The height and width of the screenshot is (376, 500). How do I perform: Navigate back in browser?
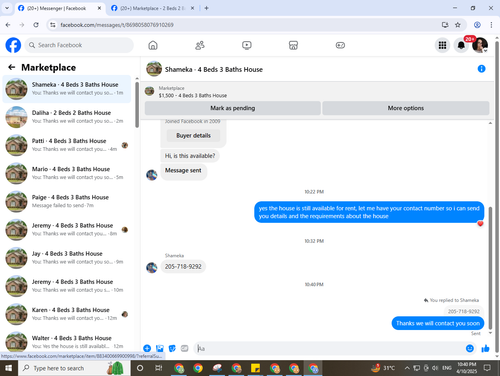[x=8, y=25]
